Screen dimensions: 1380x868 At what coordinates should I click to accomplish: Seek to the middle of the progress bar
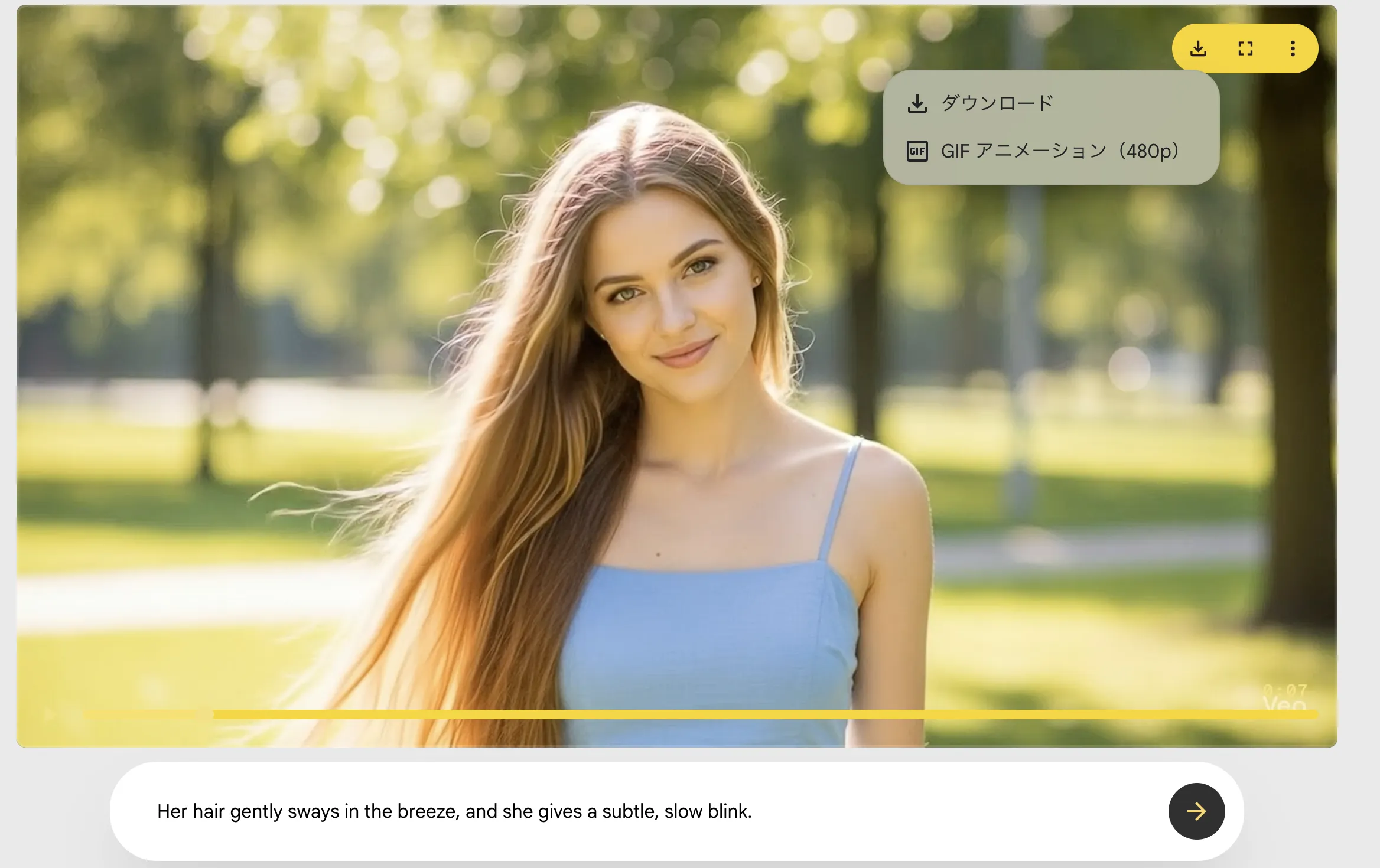coord(701,714)
